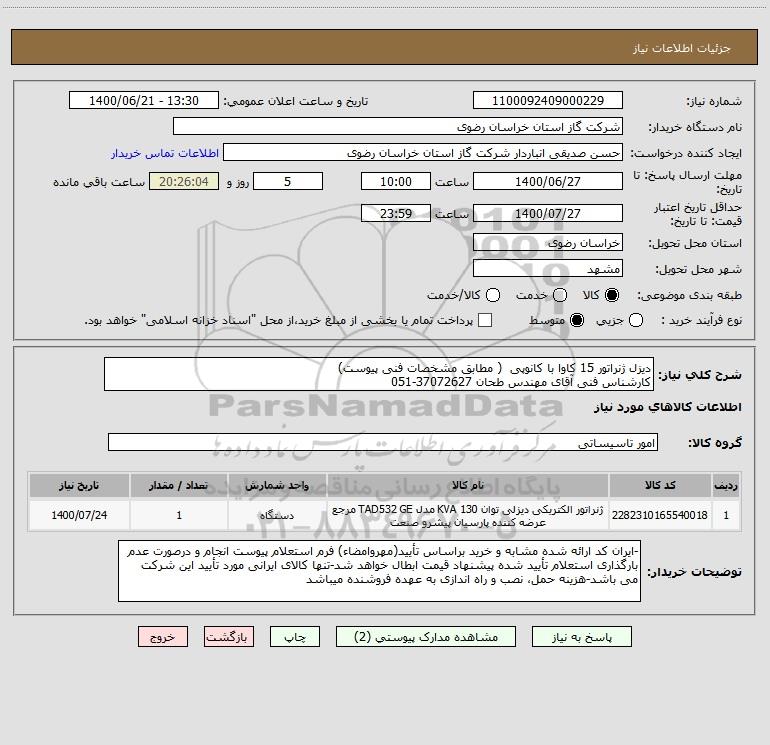Image resolution: width=770 pixels, height=745 pixels.
Task: Click the product name cell ژنراتور الکتریکی دیزلی
Action: click(x=468, y=515)
